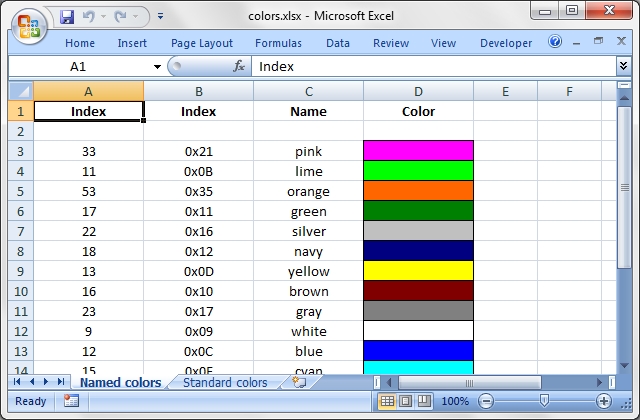Switch to Page Layout view

[405, 401]
